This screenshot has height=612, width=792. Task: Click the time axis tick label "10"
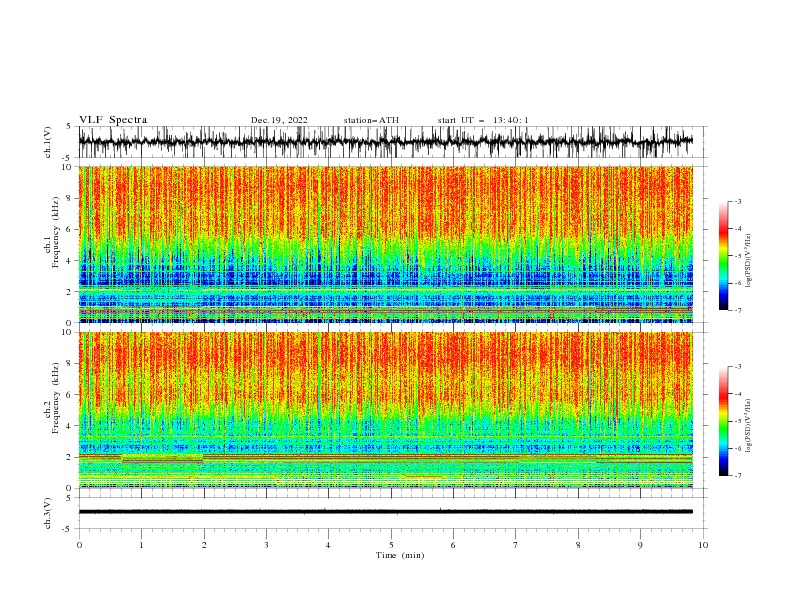[703, 545]
